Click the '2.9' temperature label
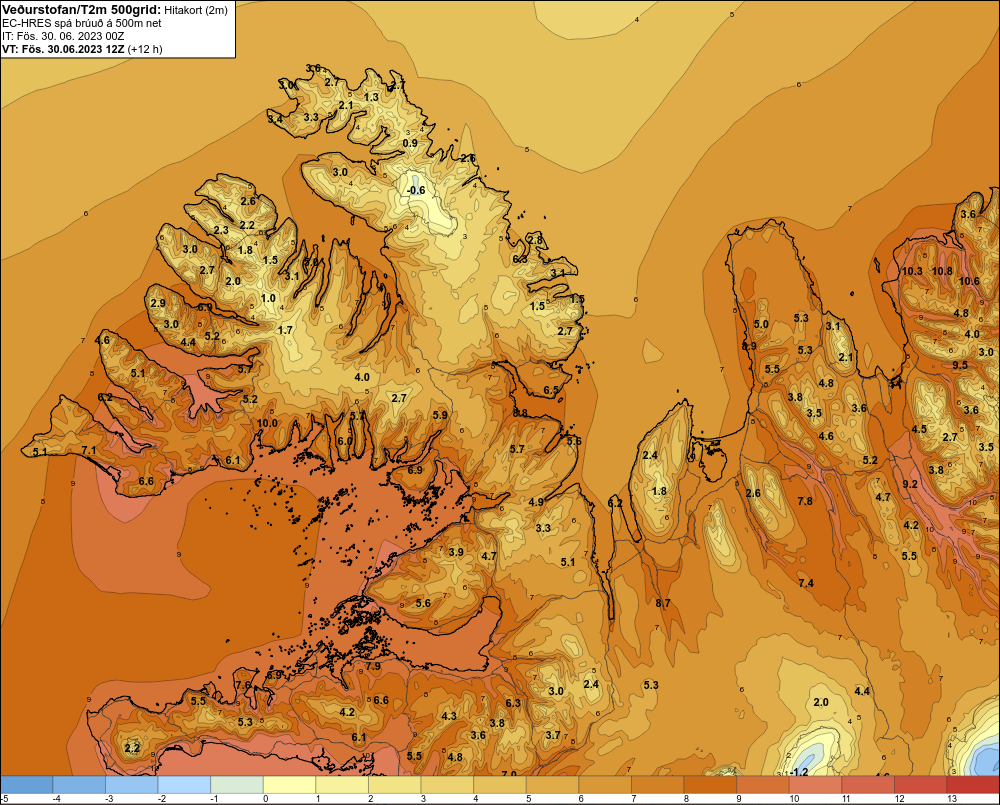 click(x=158, y=303)
